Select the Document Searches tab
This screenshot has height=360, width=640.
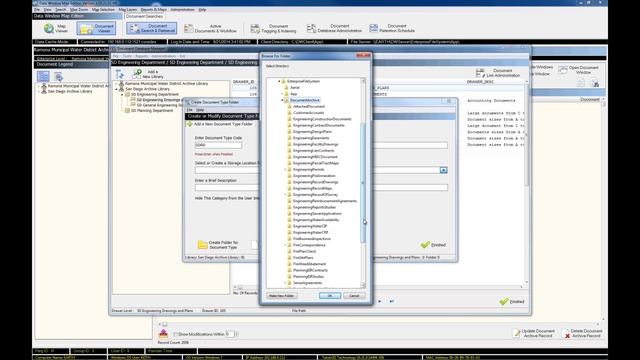point(144,16)
